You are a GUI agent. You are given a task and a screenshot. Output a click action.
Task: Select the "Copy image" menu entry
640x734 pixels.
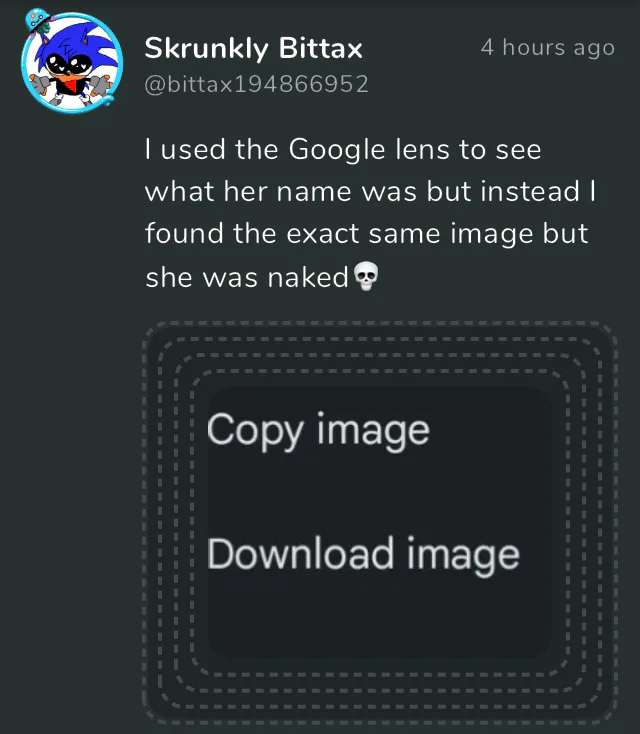coord(318,431)
